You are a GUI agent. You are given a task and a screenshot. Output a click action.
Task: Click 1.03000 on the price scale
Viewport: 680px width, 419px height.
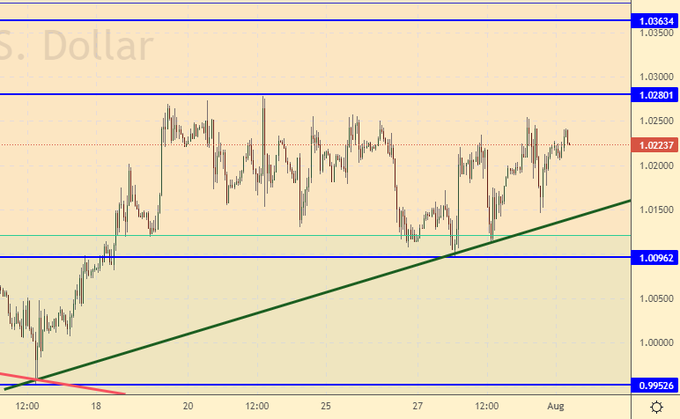(x=654, y=76)
